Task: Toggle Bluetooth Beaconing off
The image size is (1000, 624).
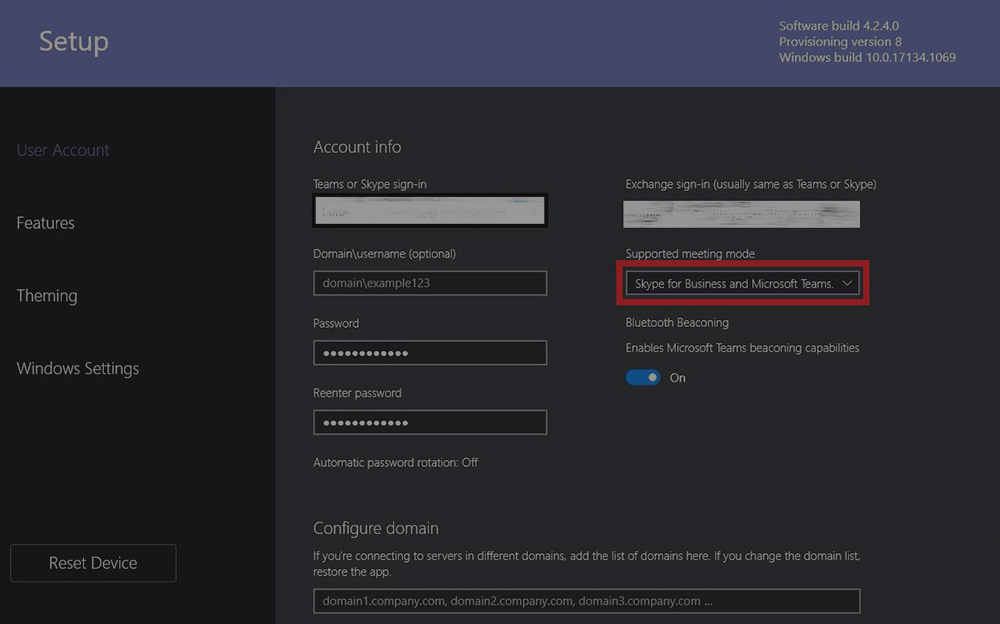Action: pos(643,377)
